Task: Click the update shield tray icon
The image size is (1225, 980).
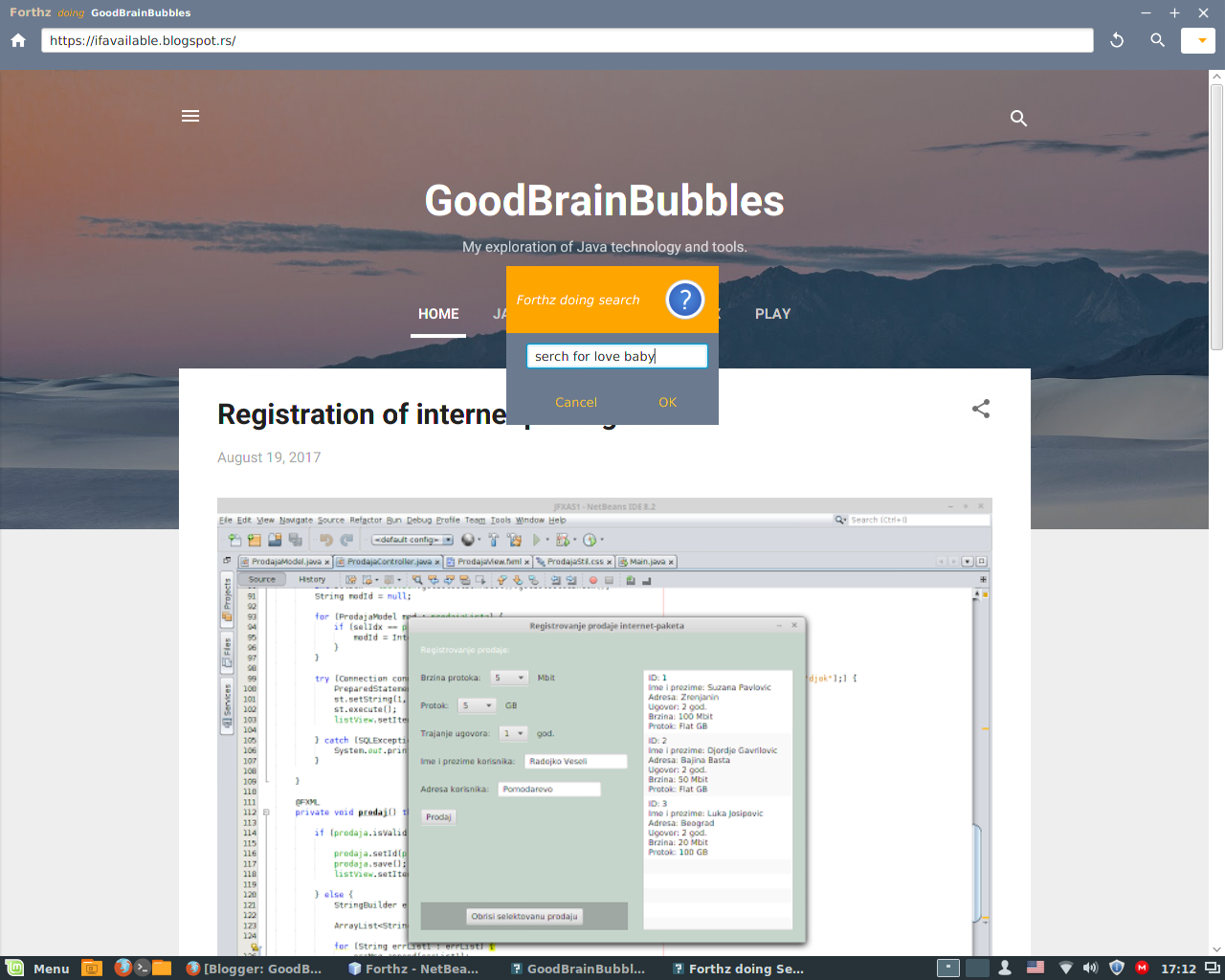Action: click(1116, 968)
